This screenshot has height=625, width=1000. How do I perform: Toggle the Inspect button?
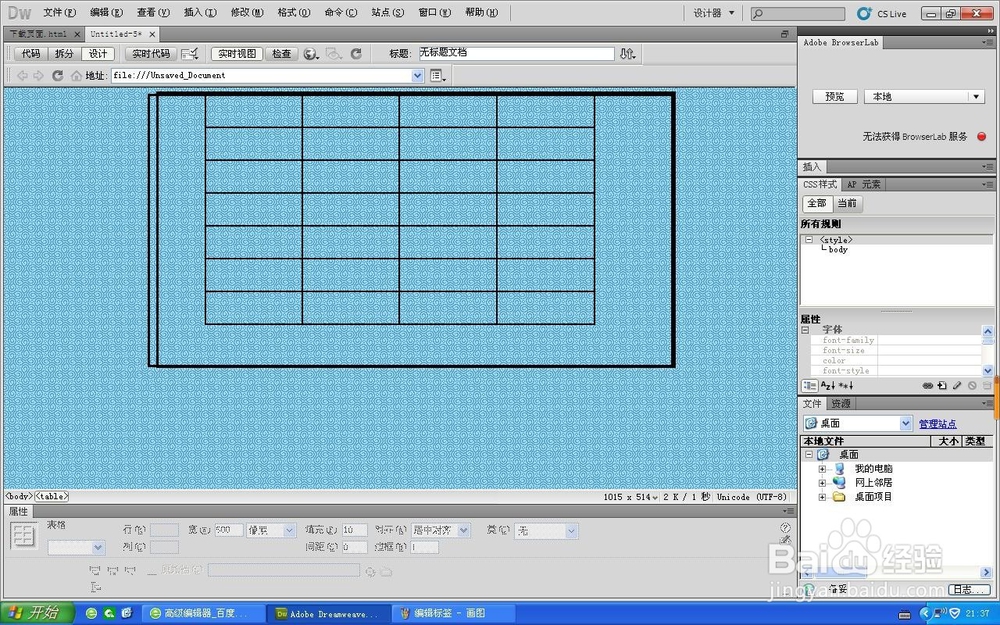(x=281, y=54)
